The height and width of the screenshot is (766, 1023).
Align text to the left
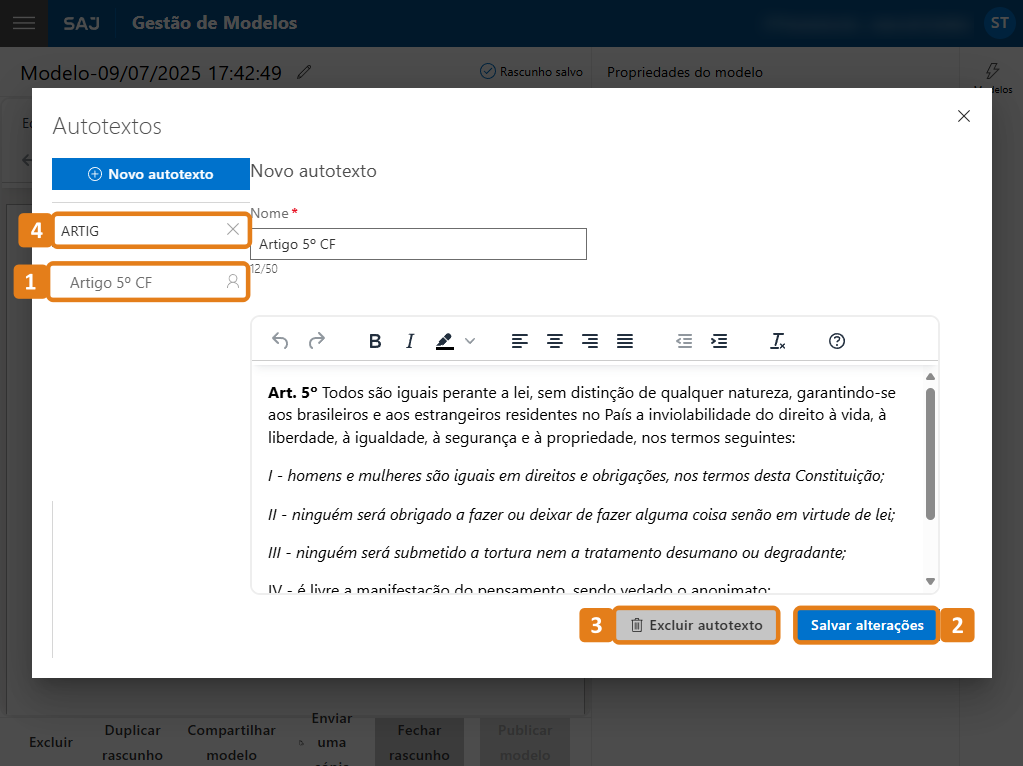click(520, 341)
